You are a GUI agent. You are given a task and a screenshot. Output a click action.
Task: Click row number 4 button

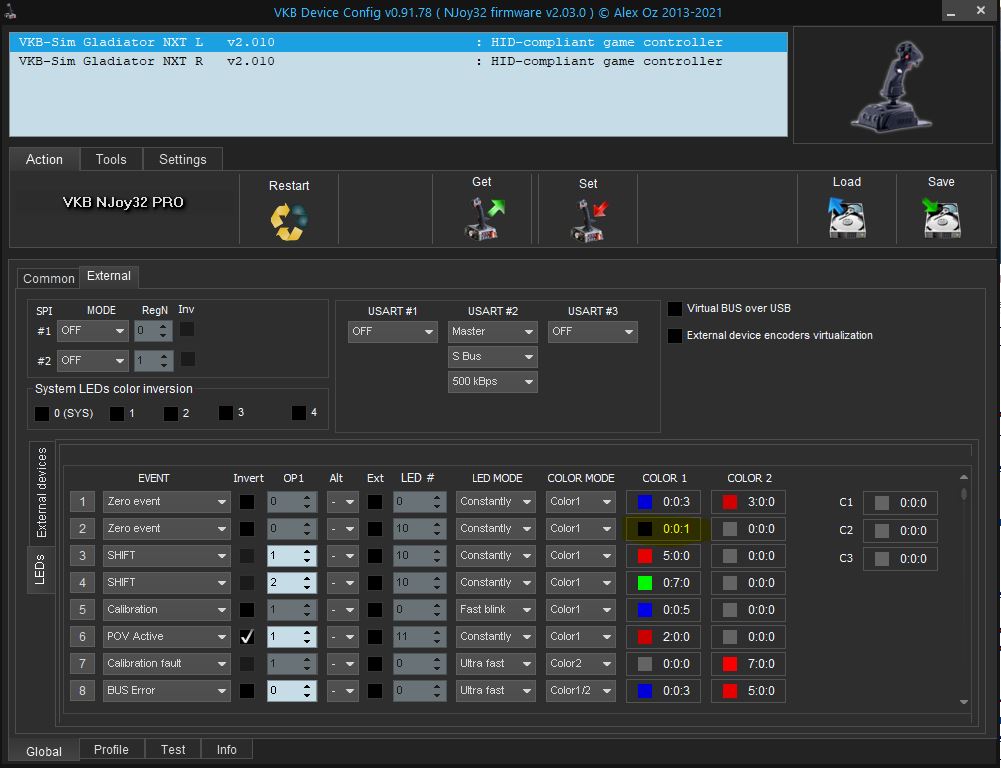click(x=82, y=583)
